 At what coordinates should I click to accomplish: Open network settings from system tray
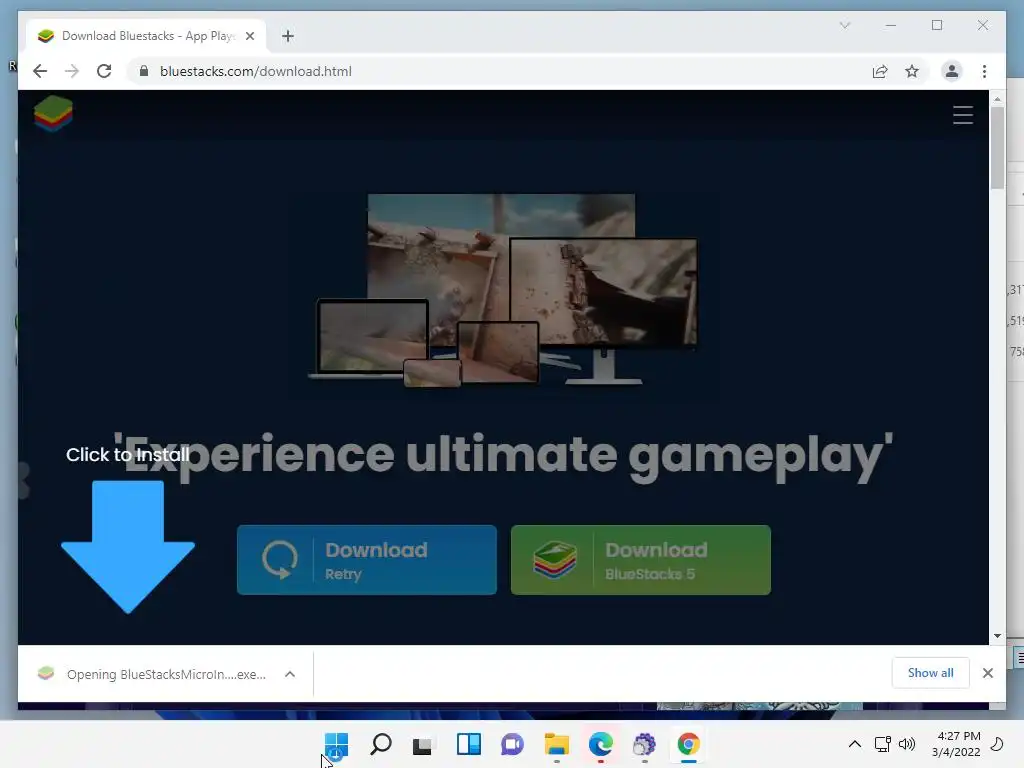point(882,744)
